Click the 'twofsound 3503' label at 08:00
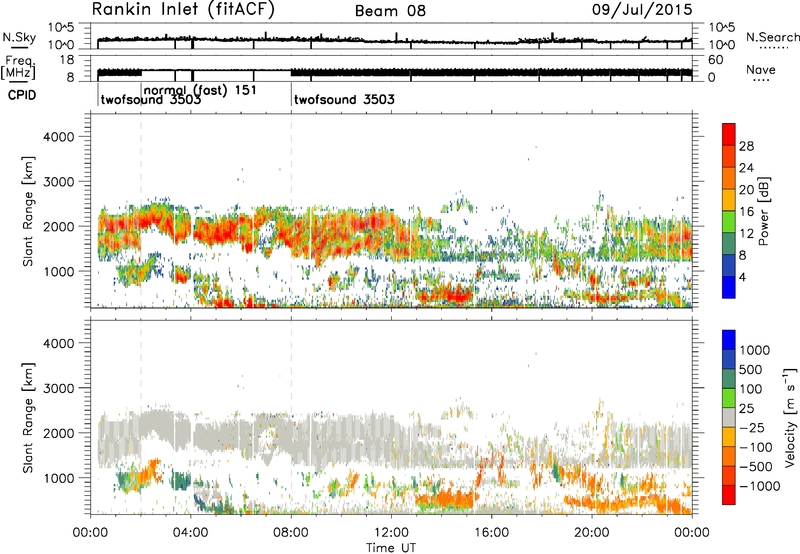The width and height of the screenshot is (800, 554). point(344,99)
